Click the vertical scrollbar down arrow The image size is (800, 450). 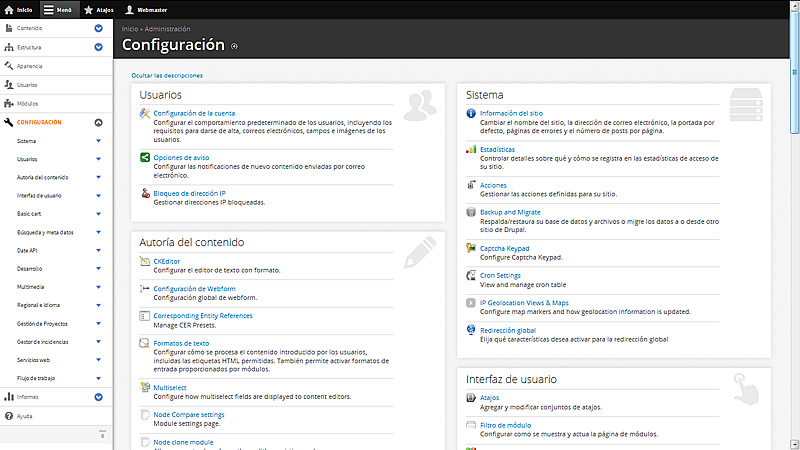tap(795, 444)
